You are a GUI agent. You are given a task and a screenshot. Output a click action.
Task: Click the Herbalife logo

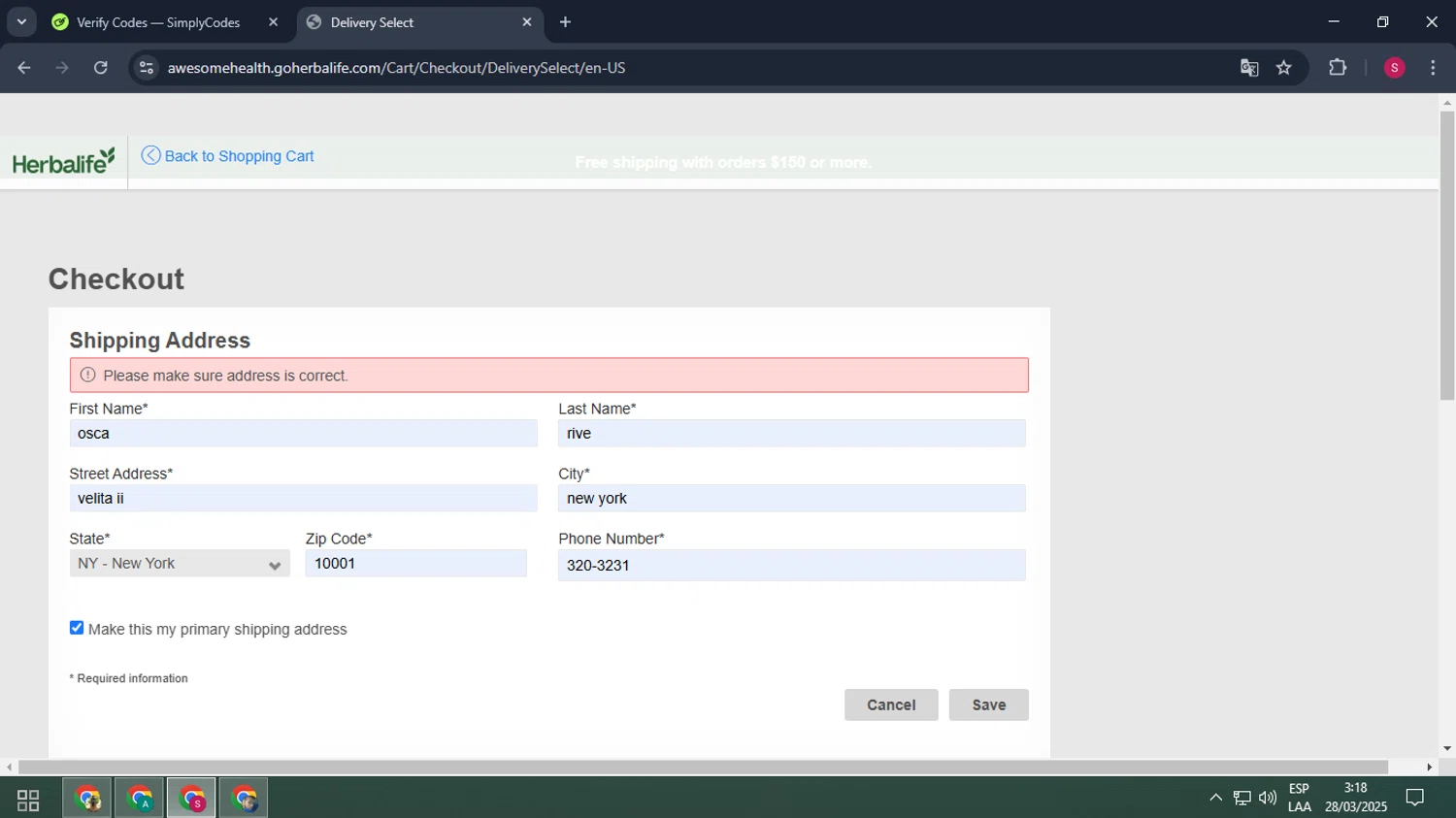point(63,161)
